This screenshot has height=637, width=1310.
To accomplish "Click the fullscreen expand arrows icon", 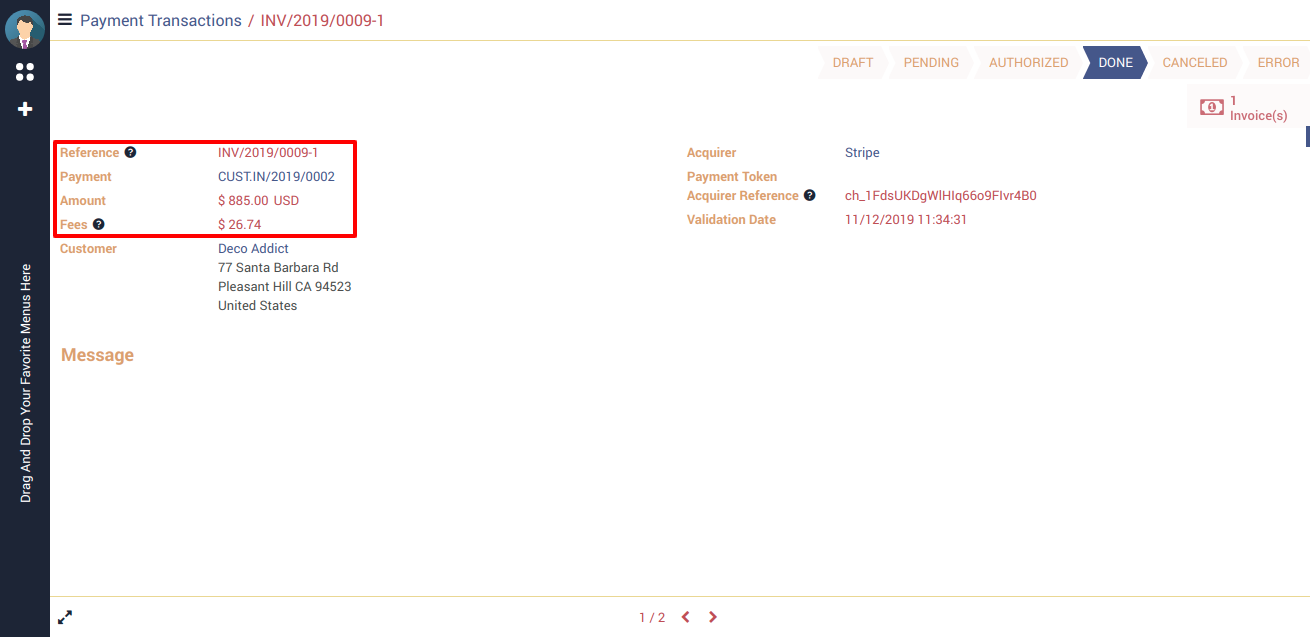I will (x=65, y=618).
